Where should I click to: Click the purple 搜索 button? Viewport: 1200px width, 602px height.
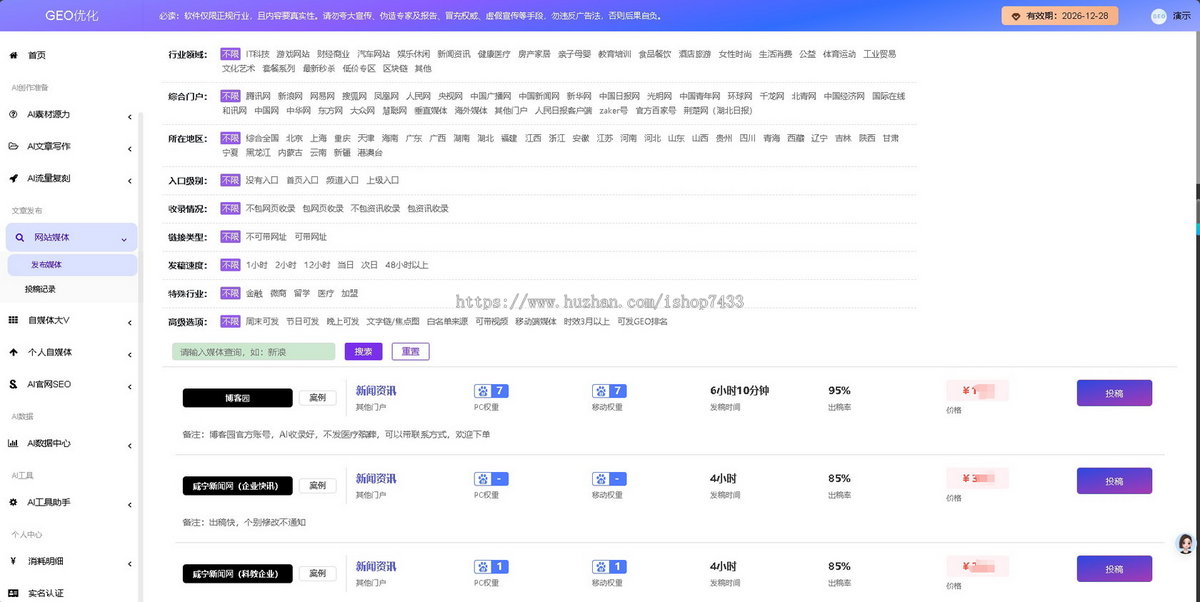click(x=363, y=352)
